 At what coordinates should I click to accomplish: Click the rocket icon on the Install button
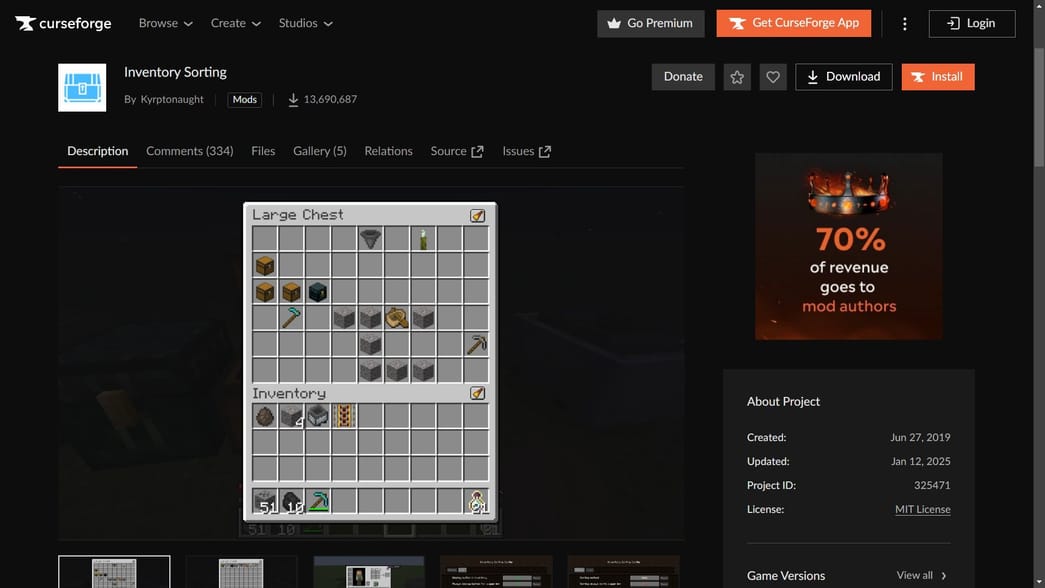(x=916, y=76)
